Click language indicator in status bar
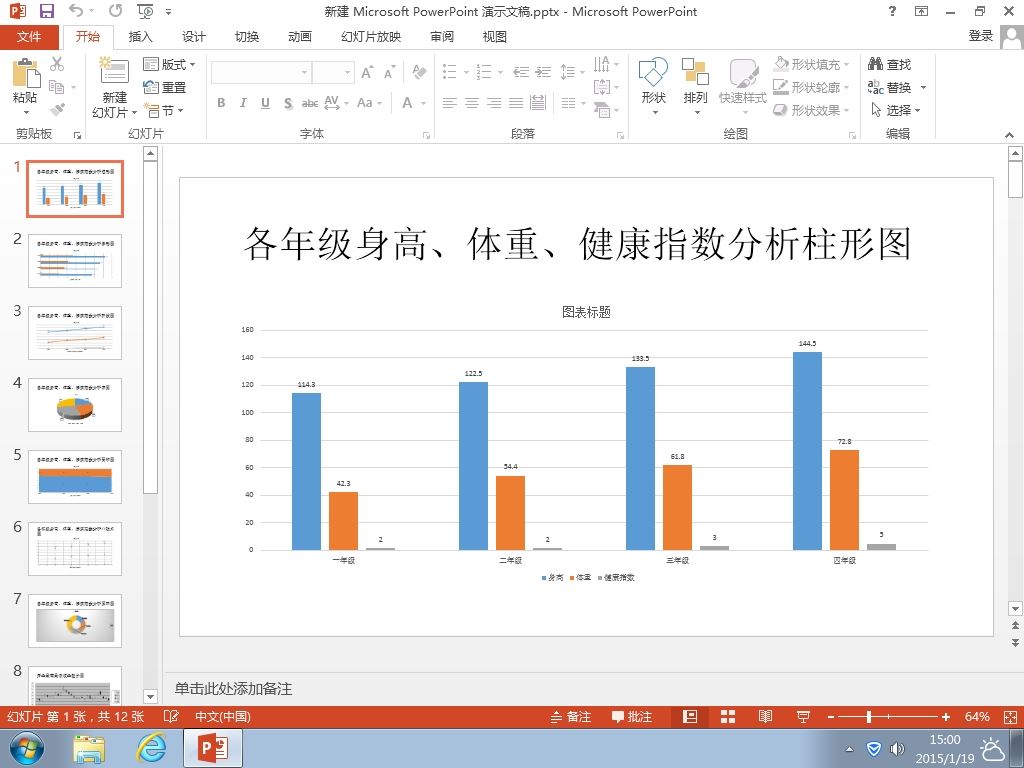 (223, 716)
